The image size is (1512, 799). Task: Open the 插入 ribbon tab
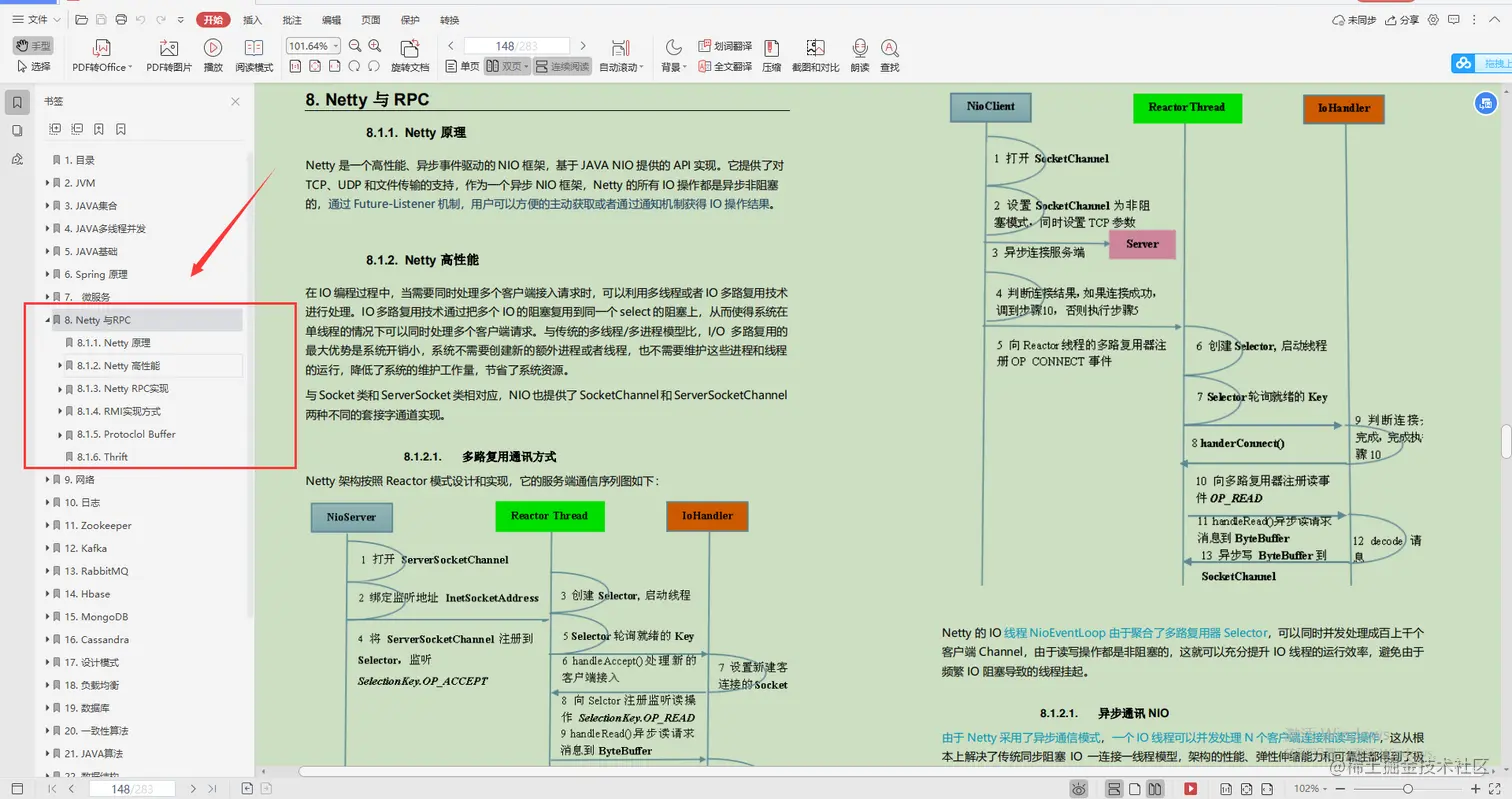[x=251, y=19]
